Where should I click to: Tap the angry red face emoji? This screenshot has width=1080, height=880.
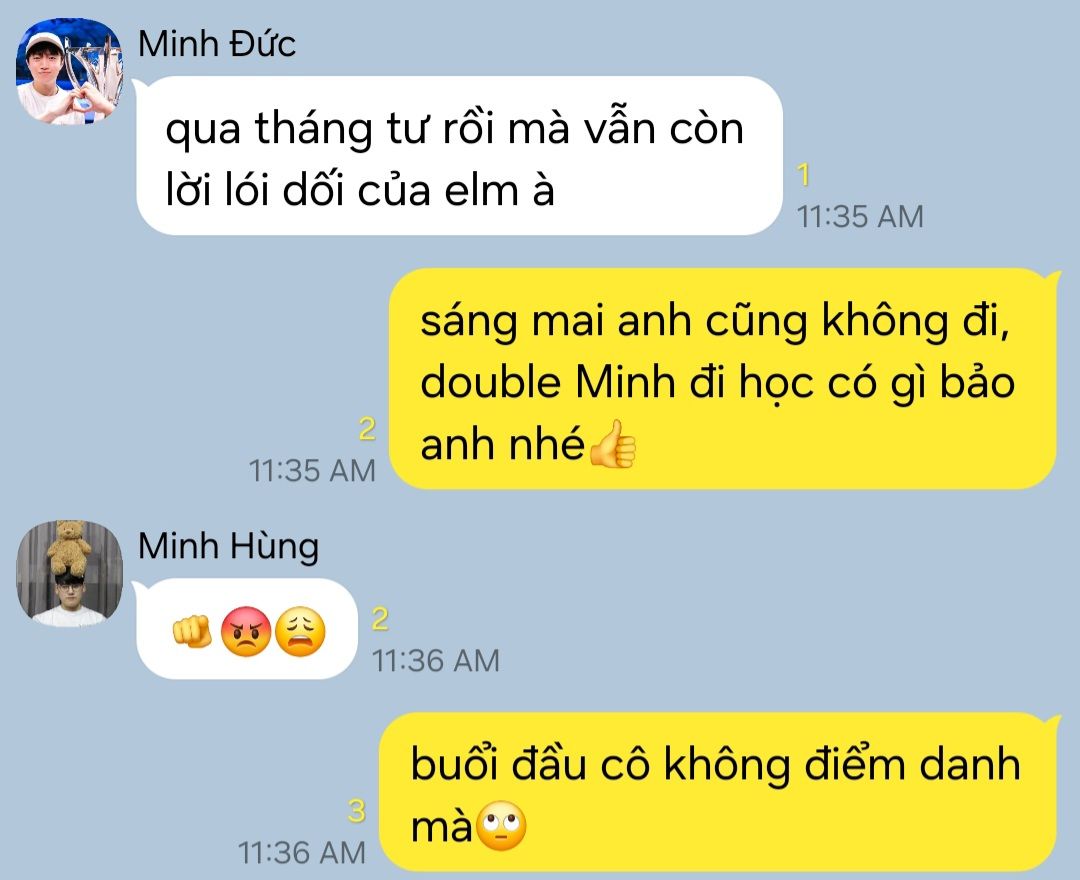point(246,631)
